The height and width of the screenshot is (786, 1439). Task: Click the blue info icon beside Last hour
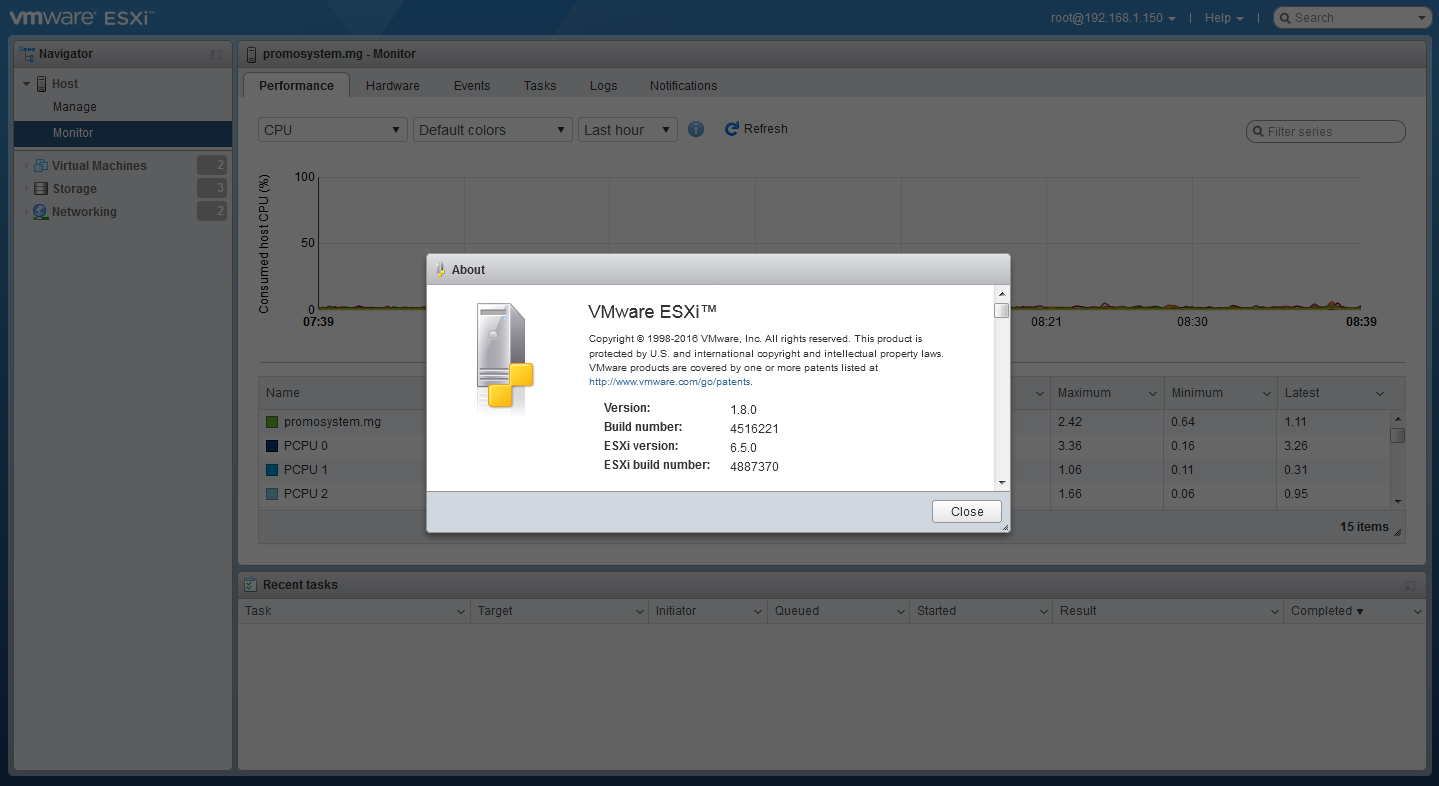[x=696, y=129]
